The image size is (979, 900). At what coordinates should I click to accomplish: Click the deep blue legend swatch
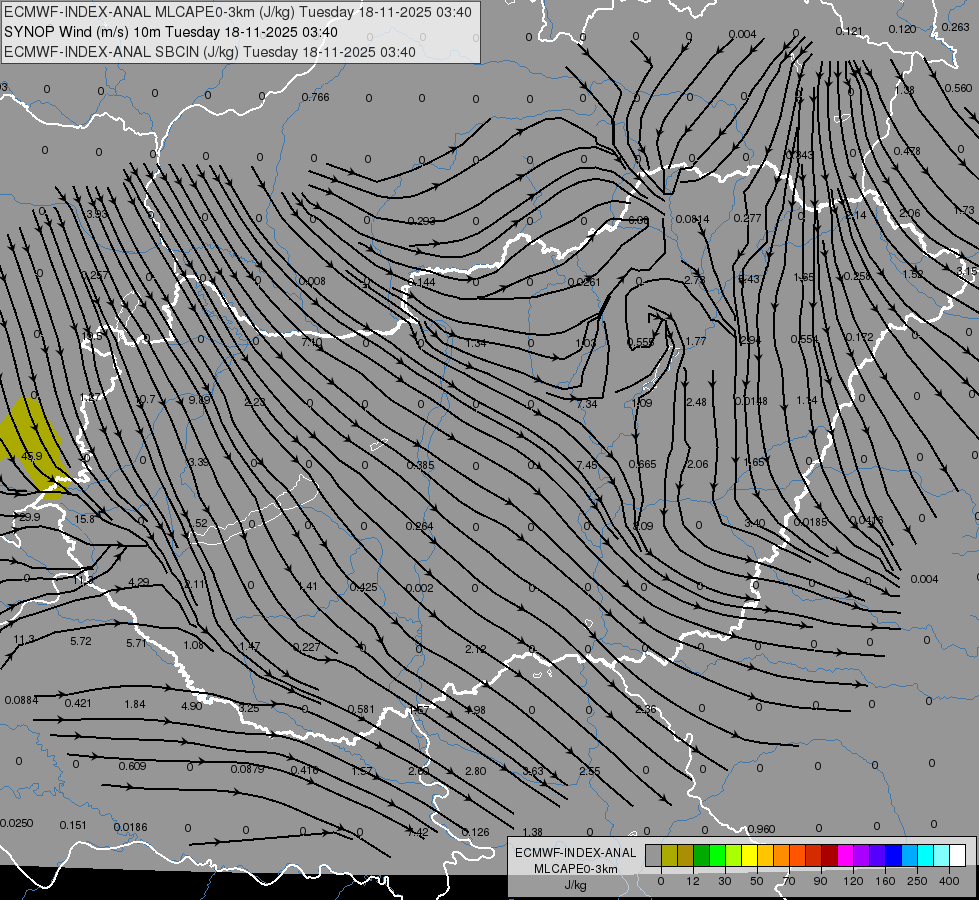pyautogui.click(x=893, y=855)
